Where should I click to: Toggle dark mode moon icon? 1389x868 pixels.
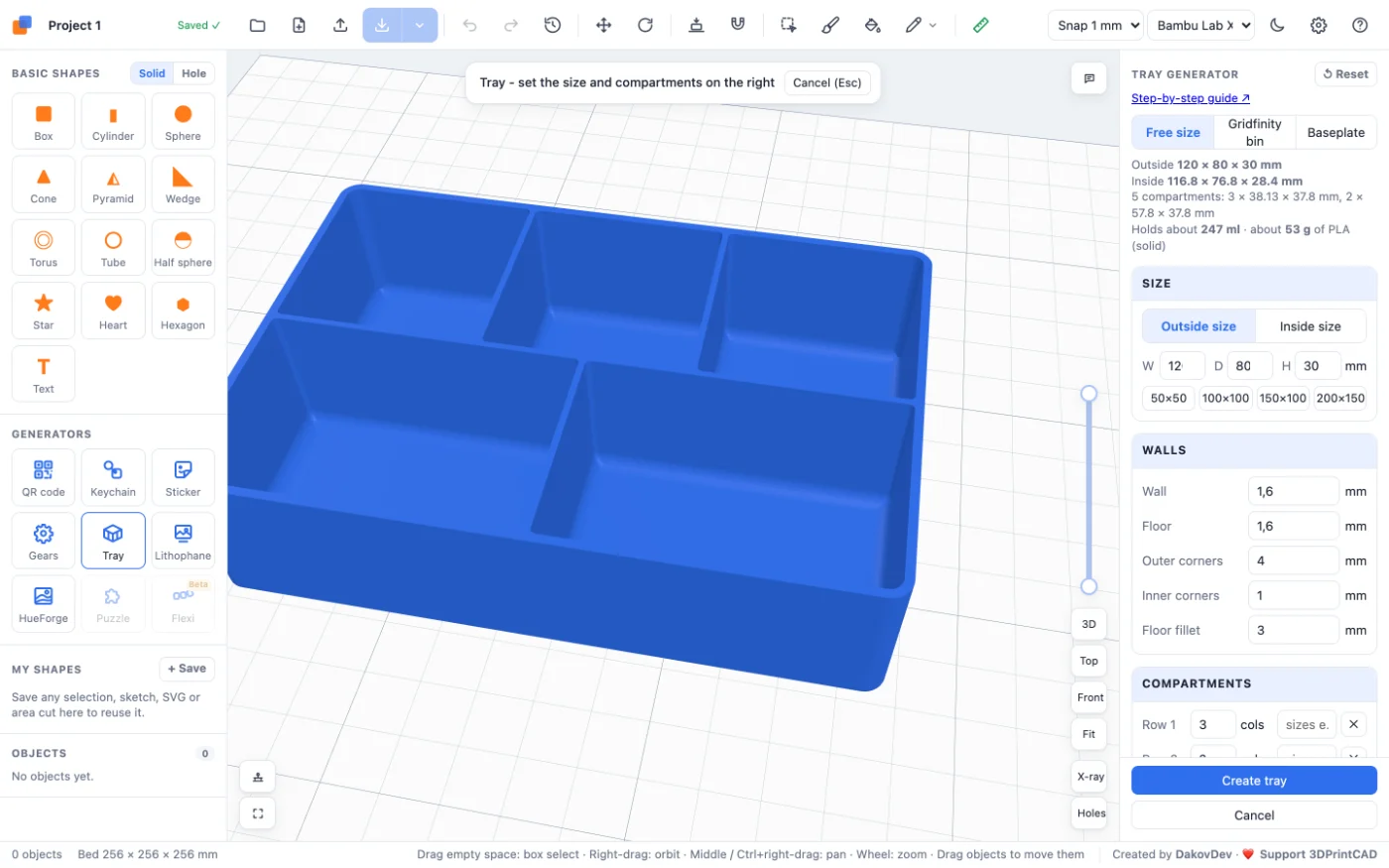pyautogui.click(x=1277, y=26)
